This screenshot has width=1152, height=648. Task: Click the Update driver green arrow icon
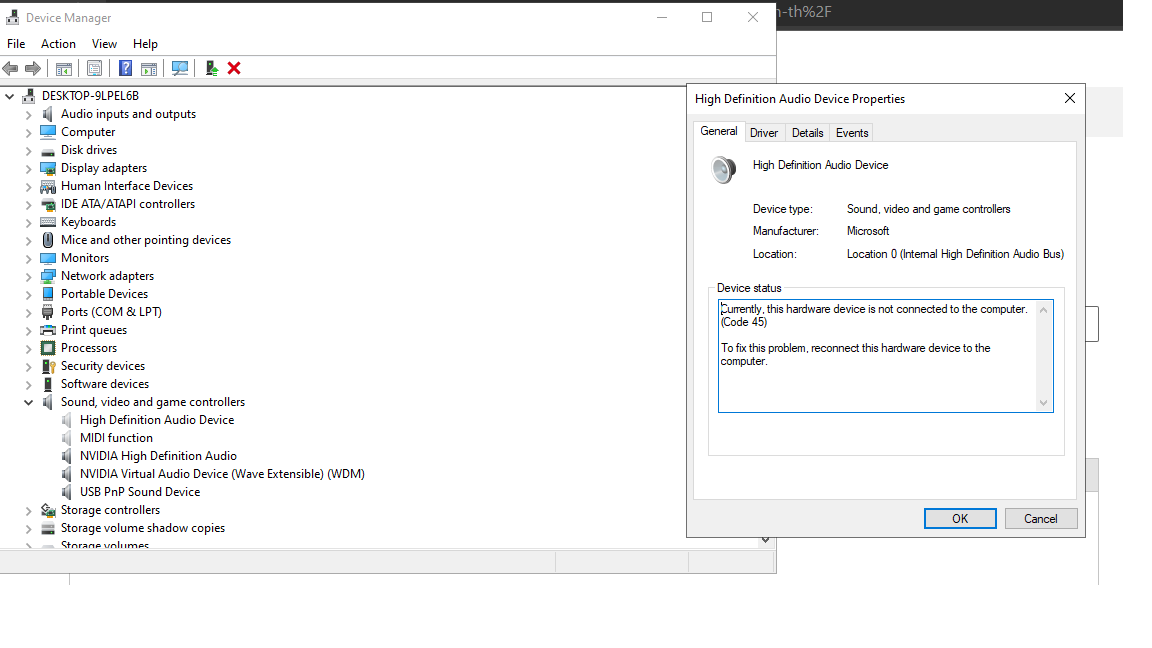pos(212,68)
